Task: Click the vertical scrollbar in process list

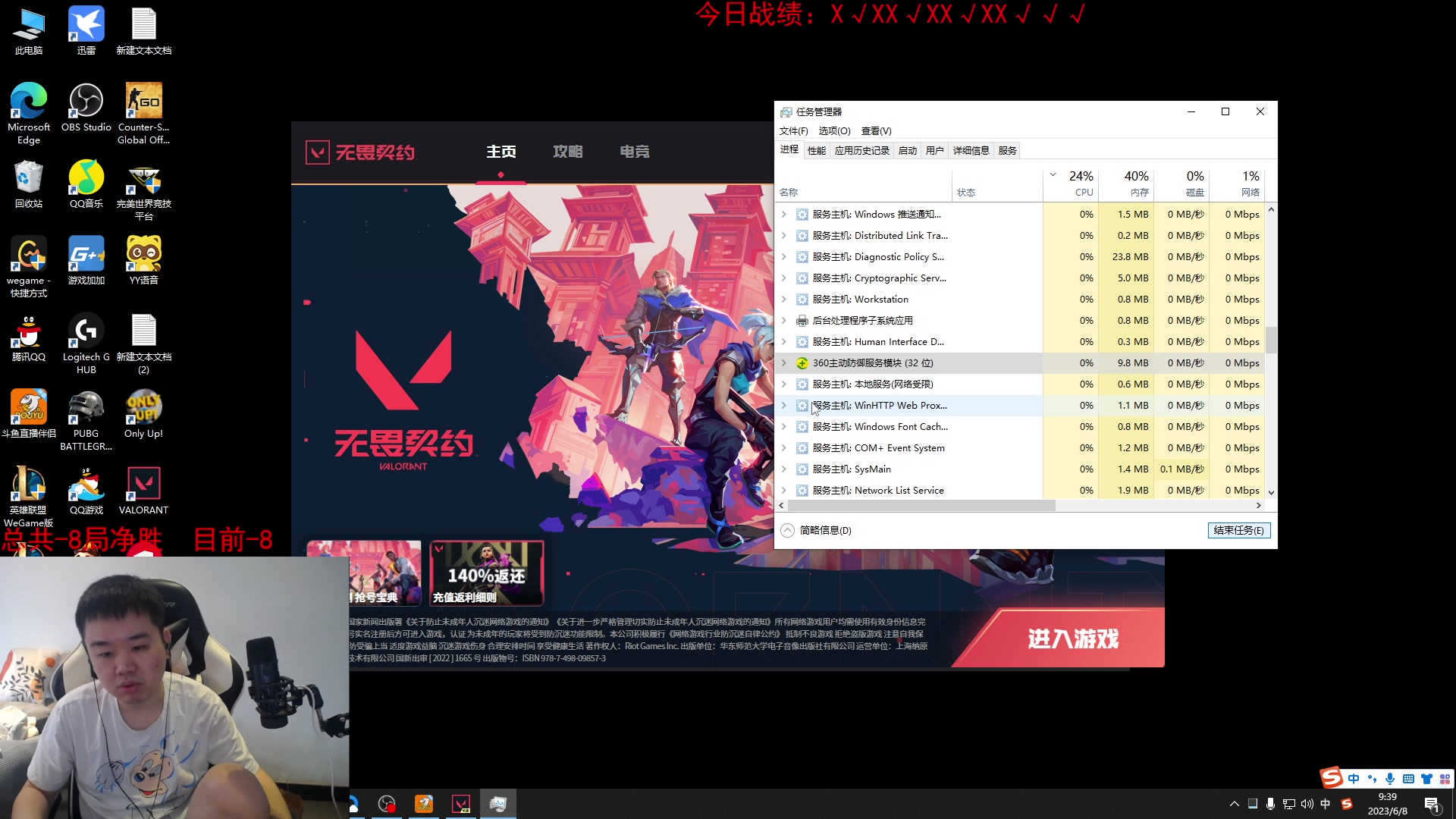Action: [x=1271, y=340]
